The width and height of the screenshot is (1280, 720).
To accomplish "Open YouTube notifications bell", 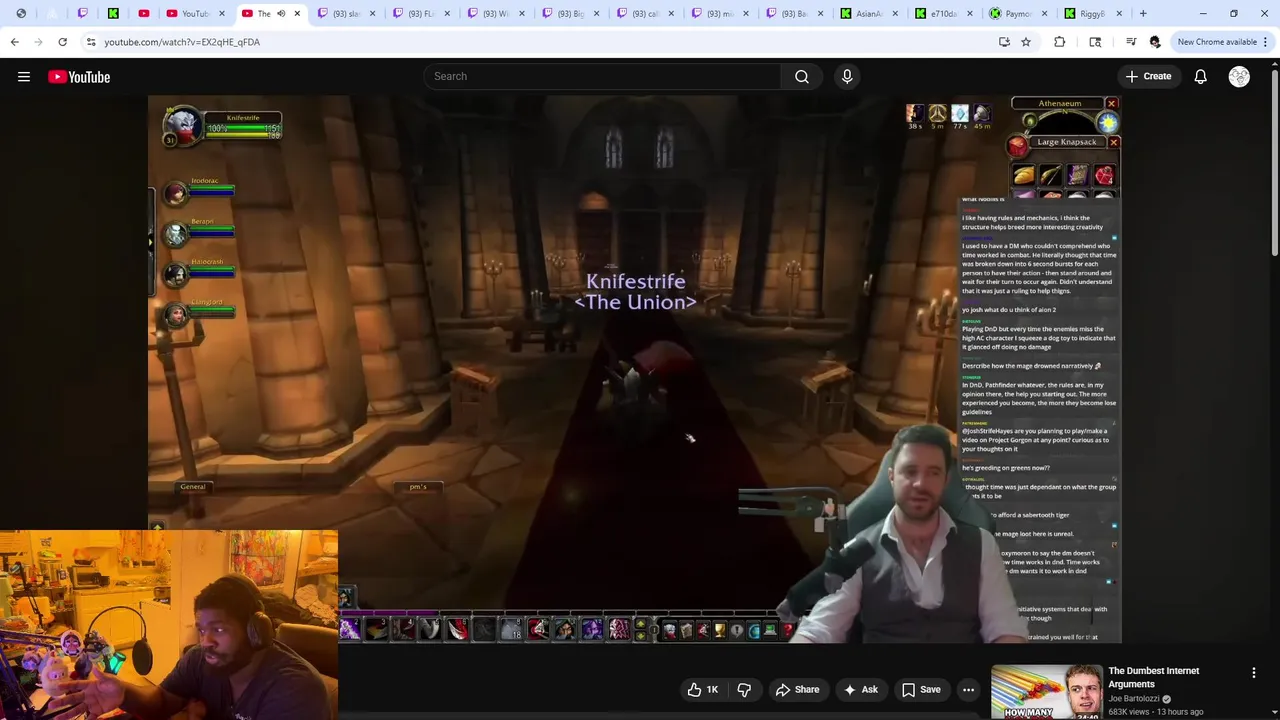I will [x=1200, y=77].
